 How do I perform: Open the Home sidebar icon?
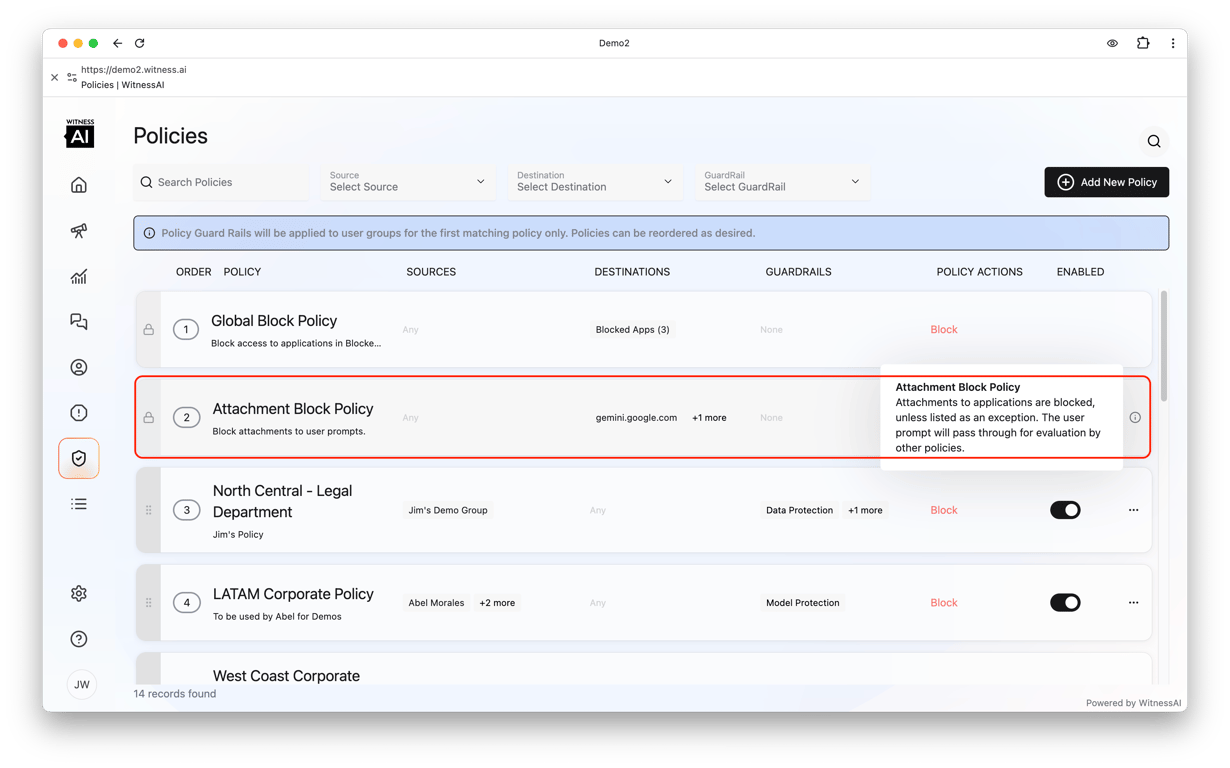(x=79, y=185)
